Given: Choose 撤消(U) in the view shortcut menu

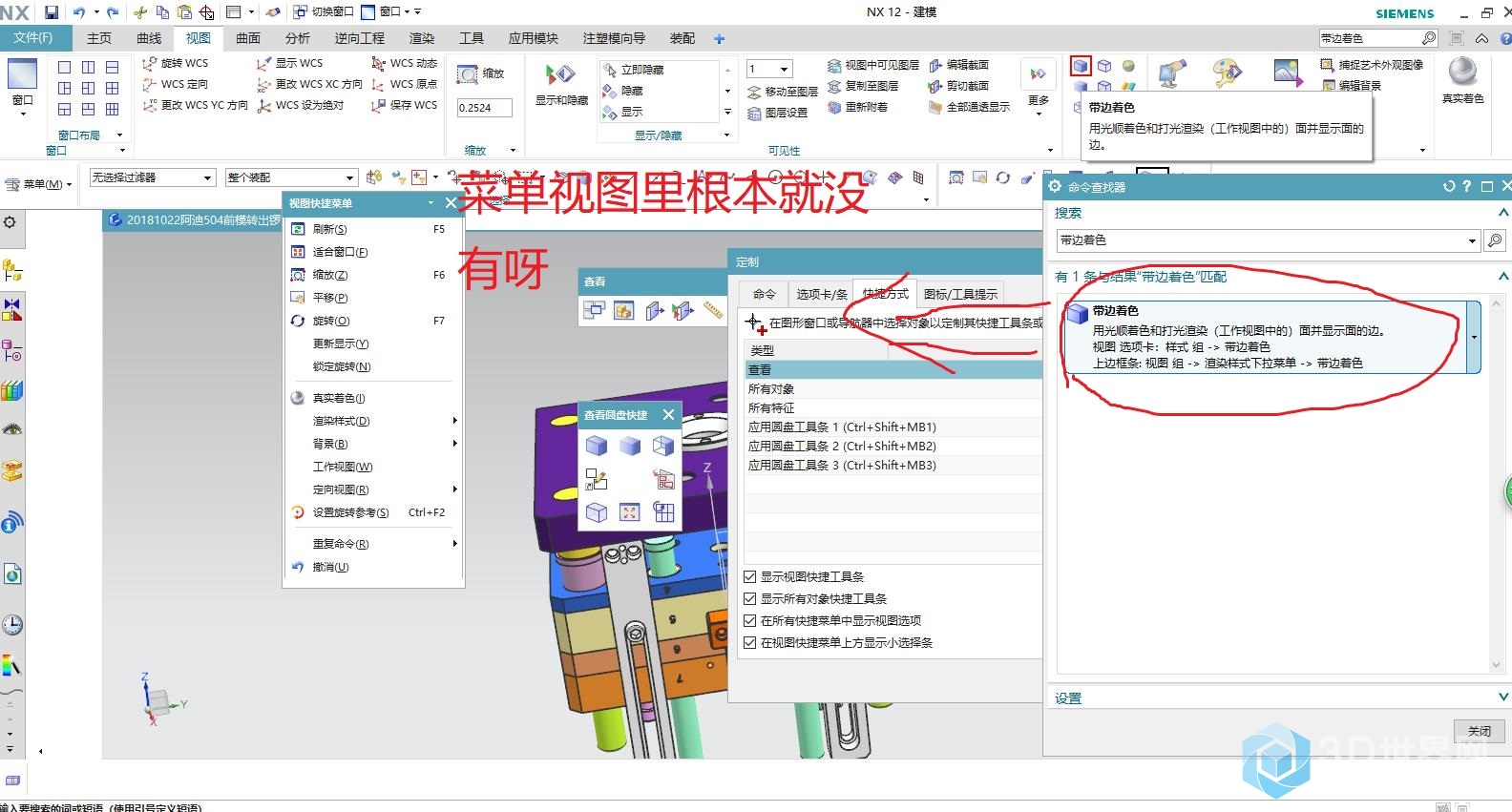Looking at the screenshot, I should tap(373, 567).
